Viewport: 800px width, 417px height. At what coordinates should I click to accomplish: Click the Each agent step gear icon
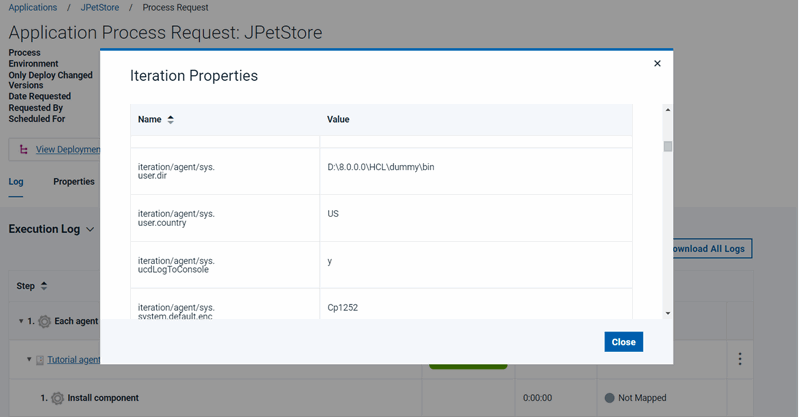coord(44,322)
